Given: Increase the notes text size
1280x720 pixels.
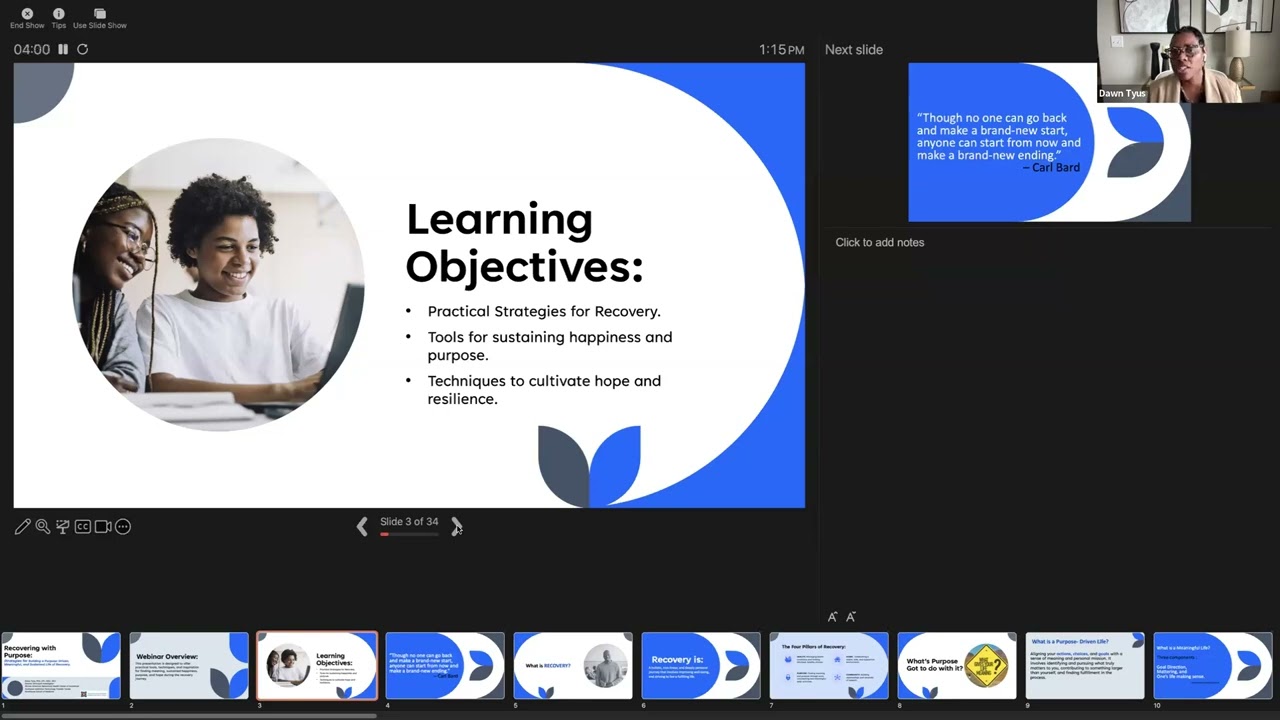Looking at the screenshot, I should point(832,617).
